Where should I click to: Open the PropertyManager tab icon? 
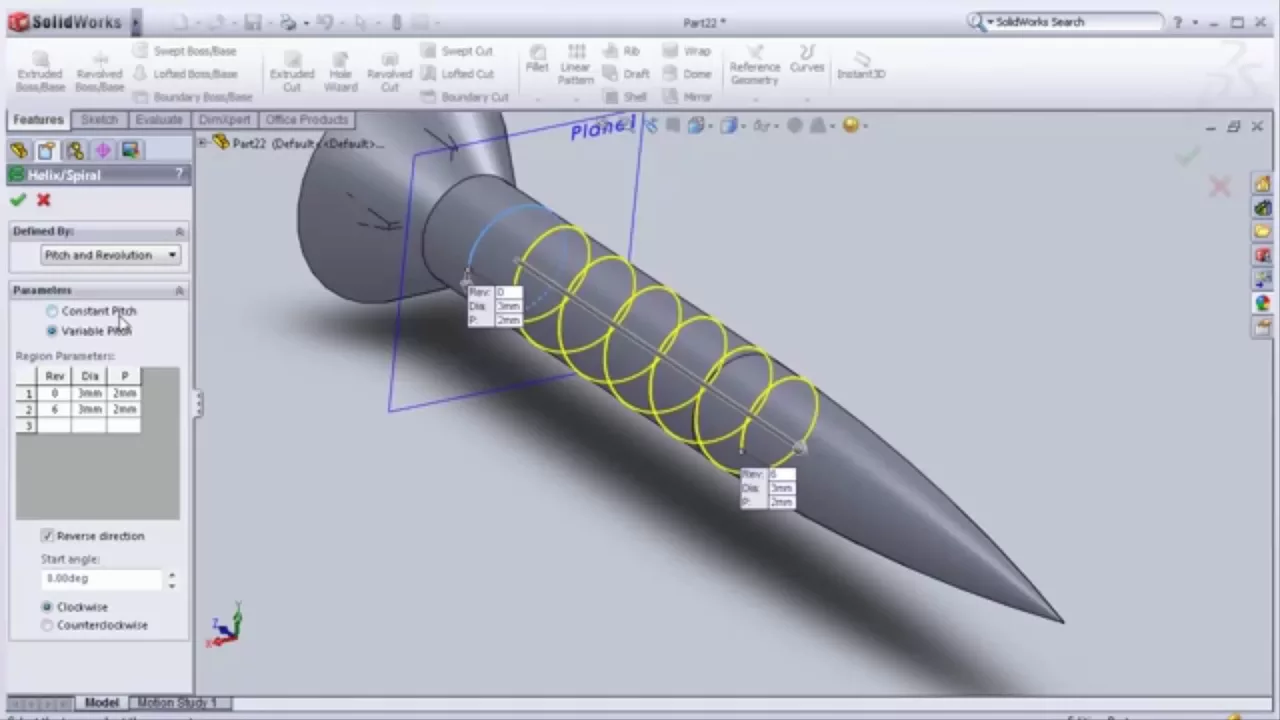pyautogui.click(x=46, y=150)
